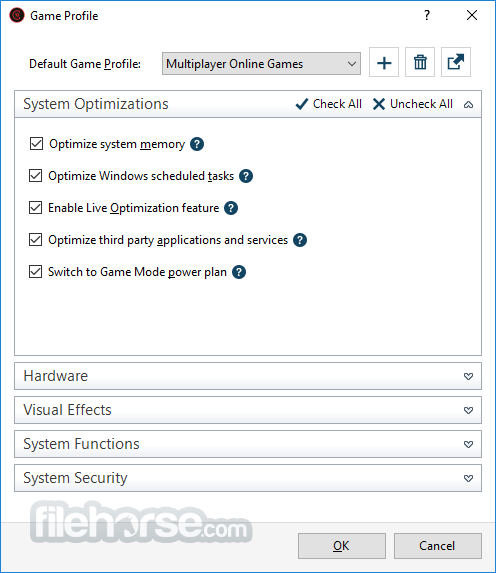This screenshot has height=573, width=496.
Task: Disable Switch to Game Mode power plan
Action: tap(35, 272)
